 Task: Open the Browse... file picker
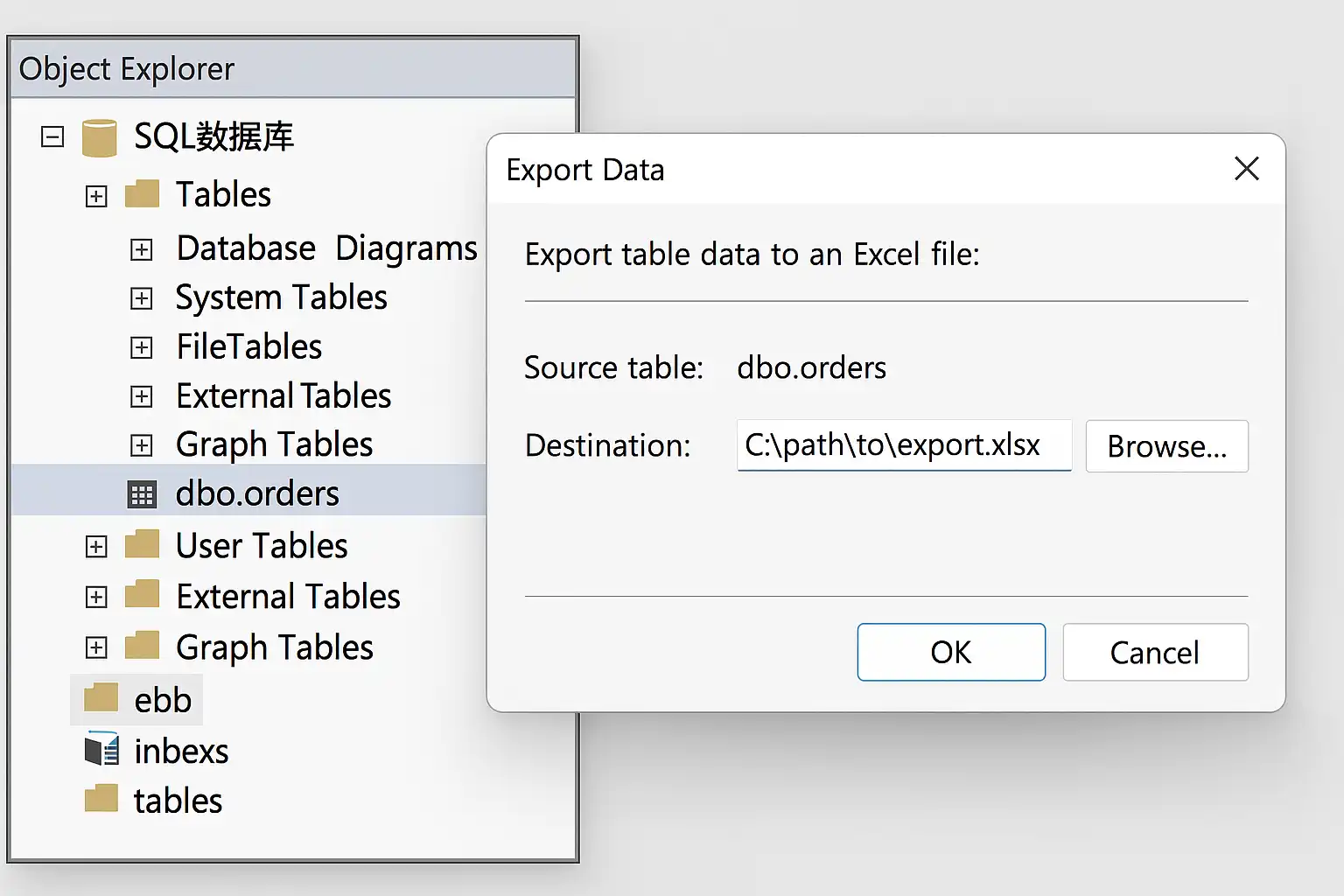(x=1166, y=446)
